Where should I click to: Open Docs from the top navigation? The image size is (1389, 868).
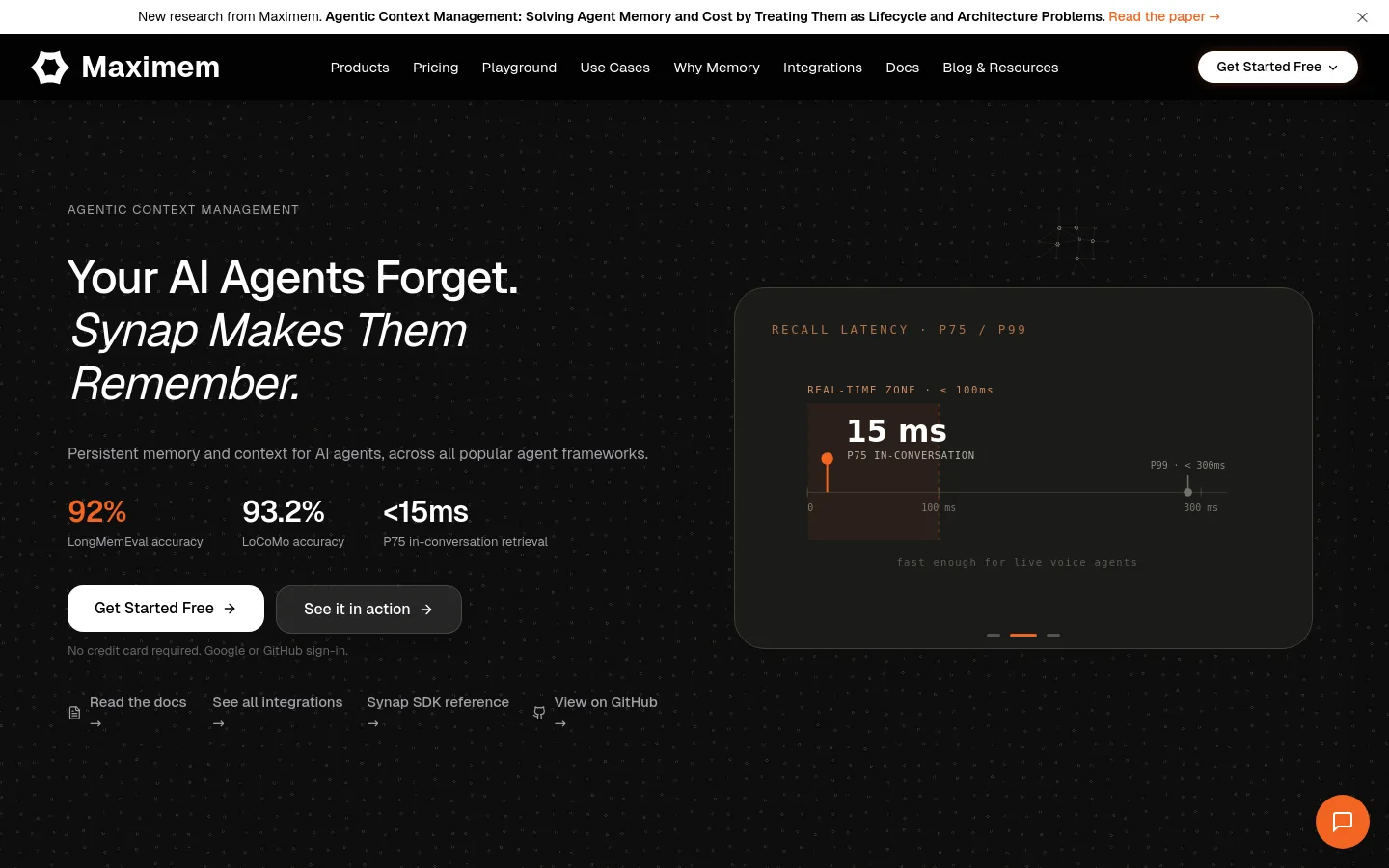[x=903, y=68]
